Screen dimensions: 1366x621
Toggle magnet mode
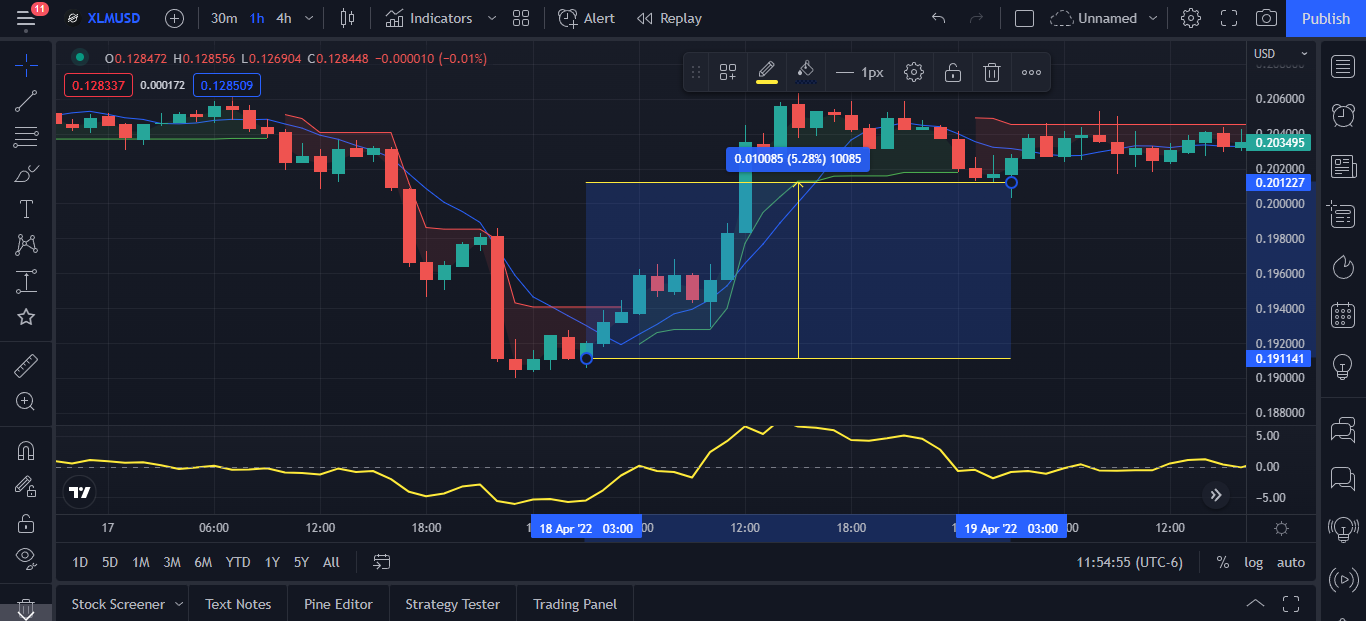[x=26, y=451]
